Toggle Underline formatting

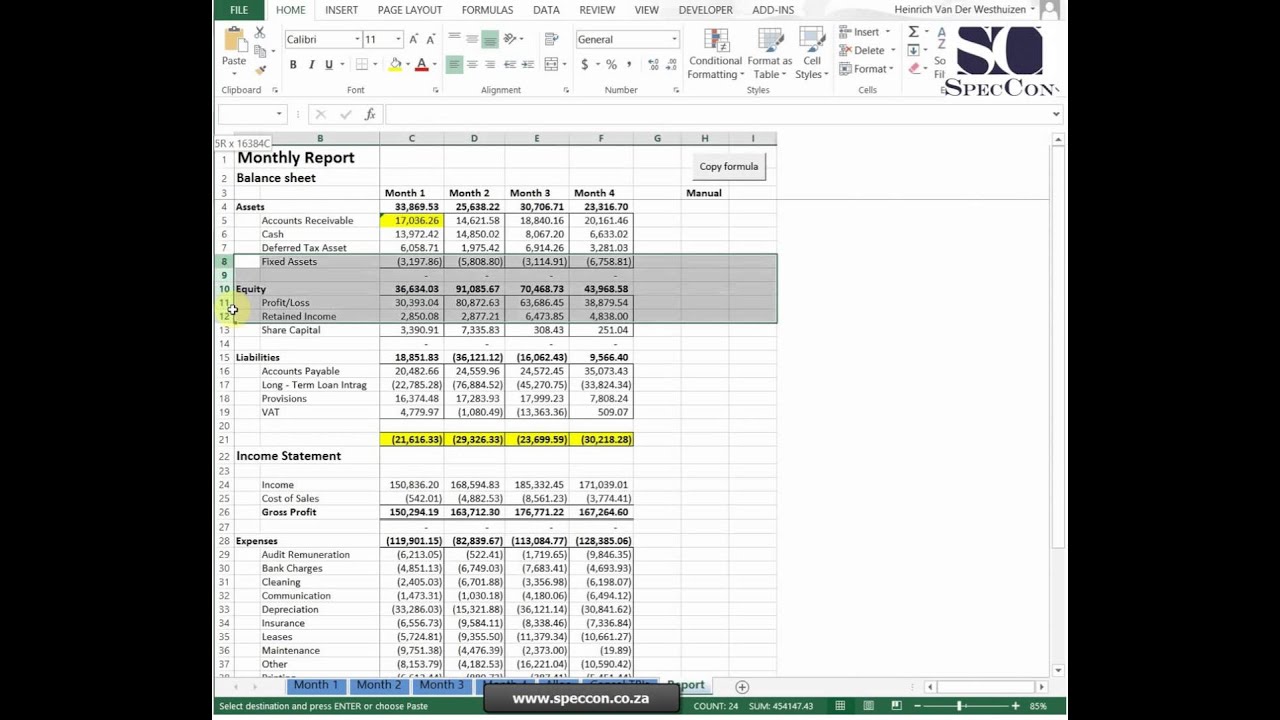click(x=328, y=65)
